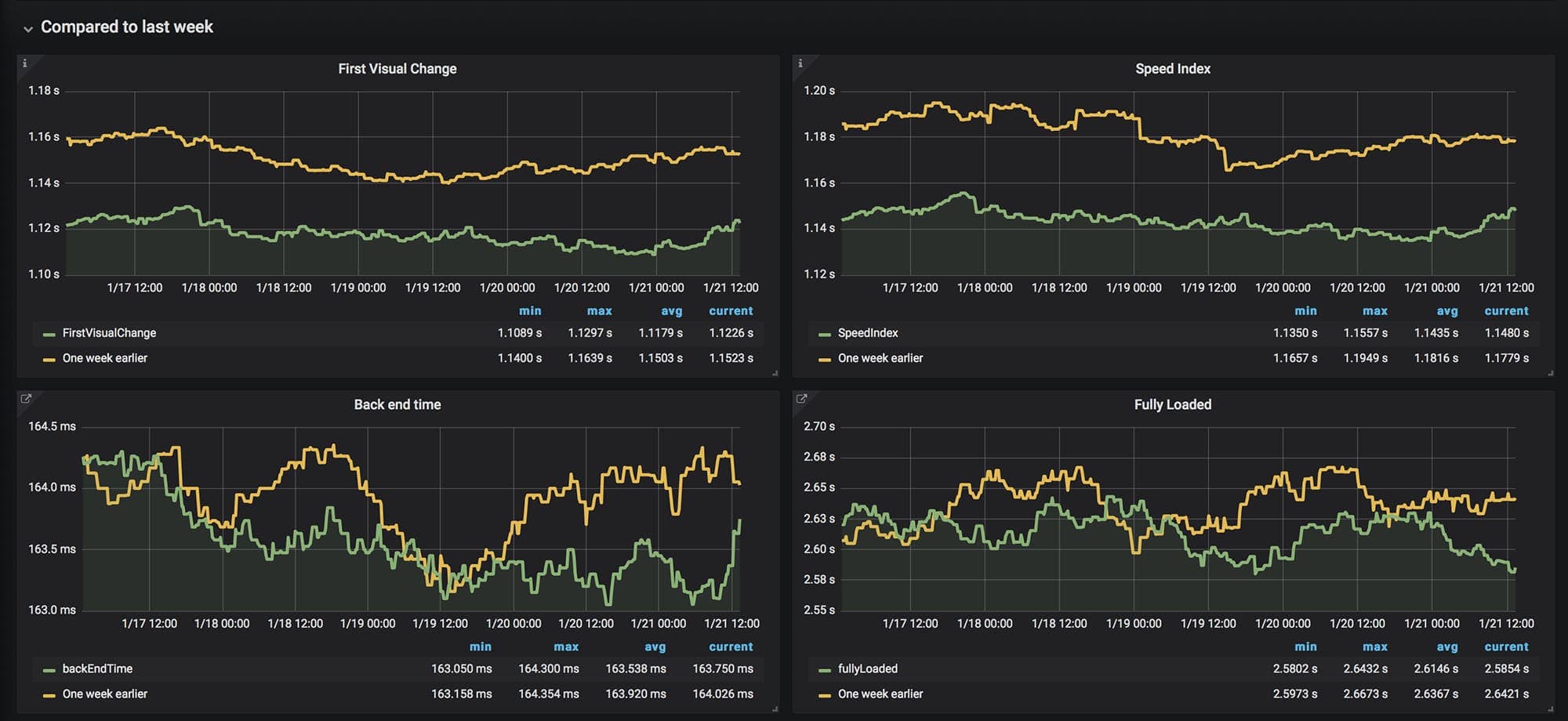1568x721 pixels.
Task: Click yellow swatch of Speed Index One week earlier
Action: coord(824,359)
